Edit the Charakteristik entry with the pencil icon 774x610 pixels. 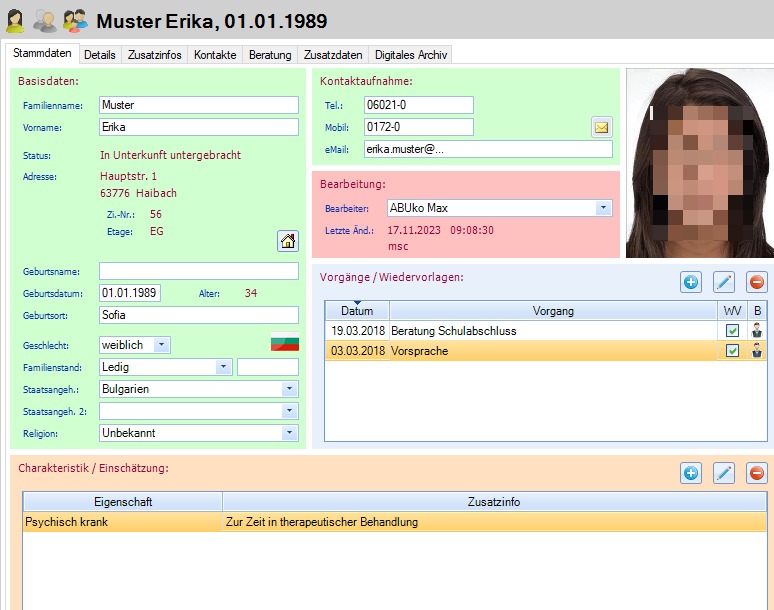click(x=724, y=473)
